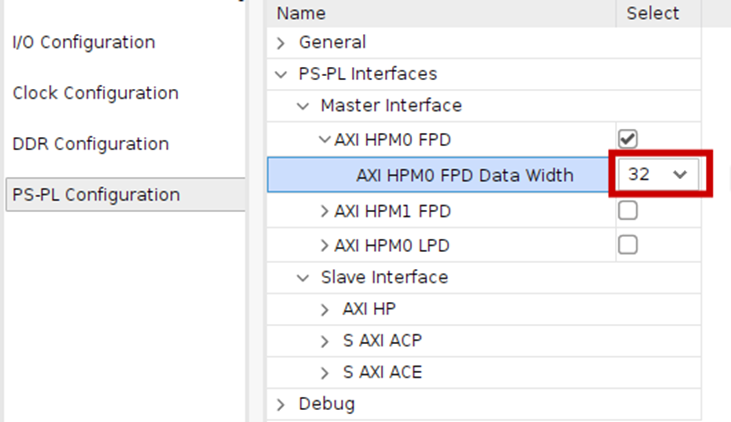
Task: Expand the AXI HPM1 FPD node
Action: tap(325, 212)
